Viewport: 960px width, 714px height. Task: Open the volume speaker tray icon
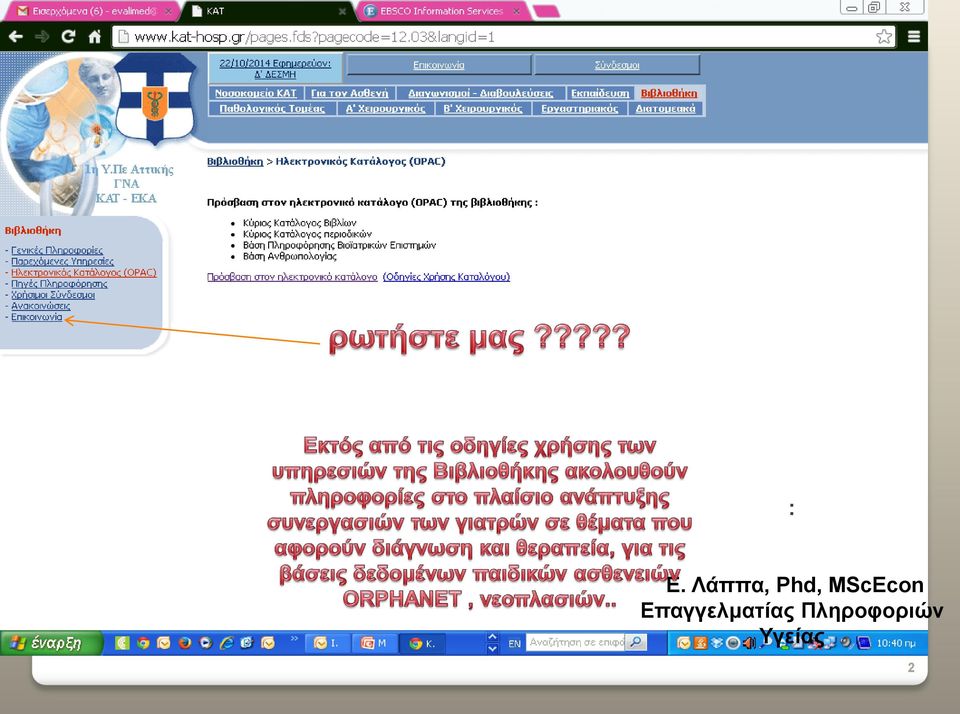click(748, 643)
